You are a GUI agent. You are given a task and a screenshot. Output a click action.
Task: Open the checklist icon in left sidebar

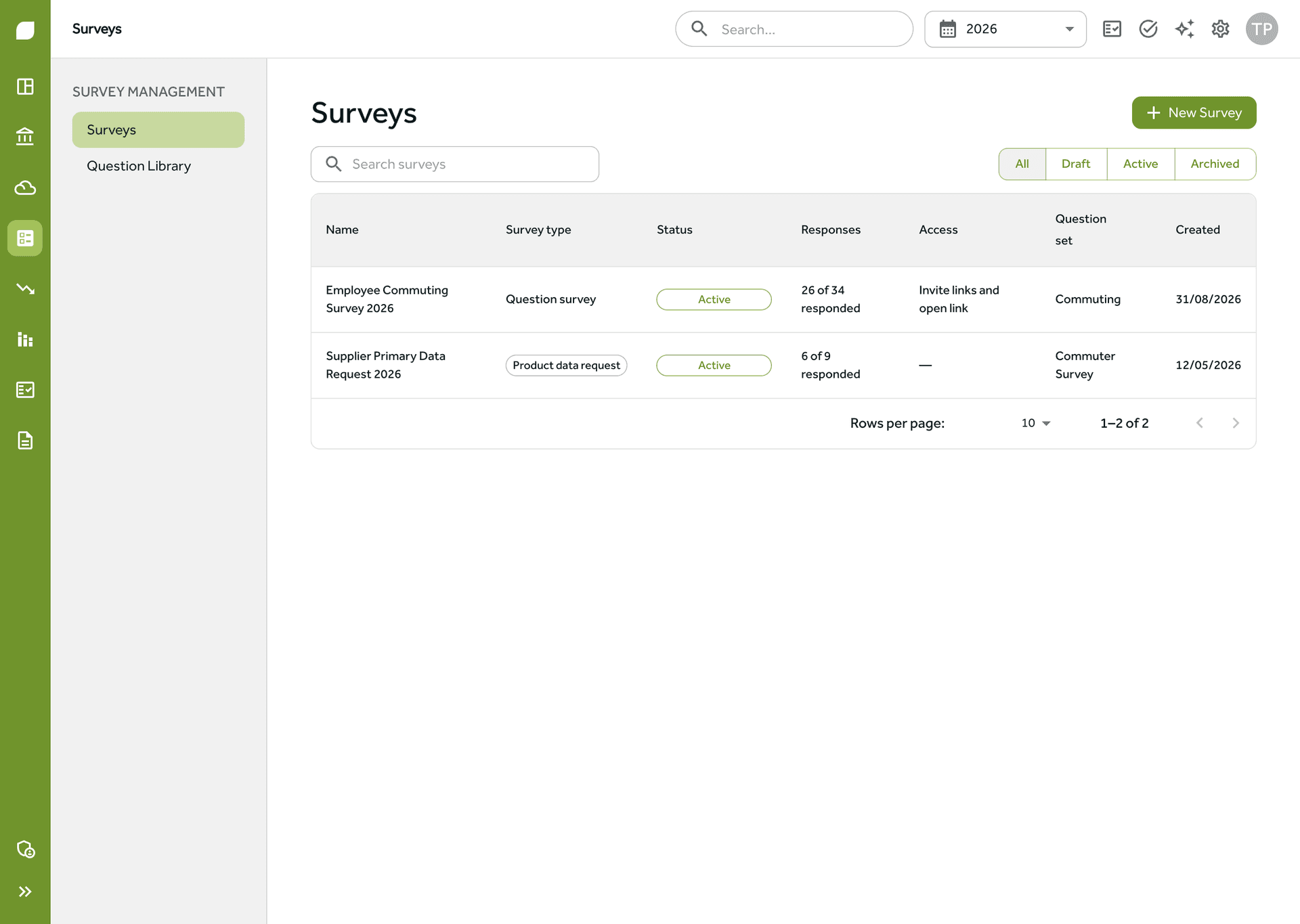pyautogui.click(x=25, y=390)
